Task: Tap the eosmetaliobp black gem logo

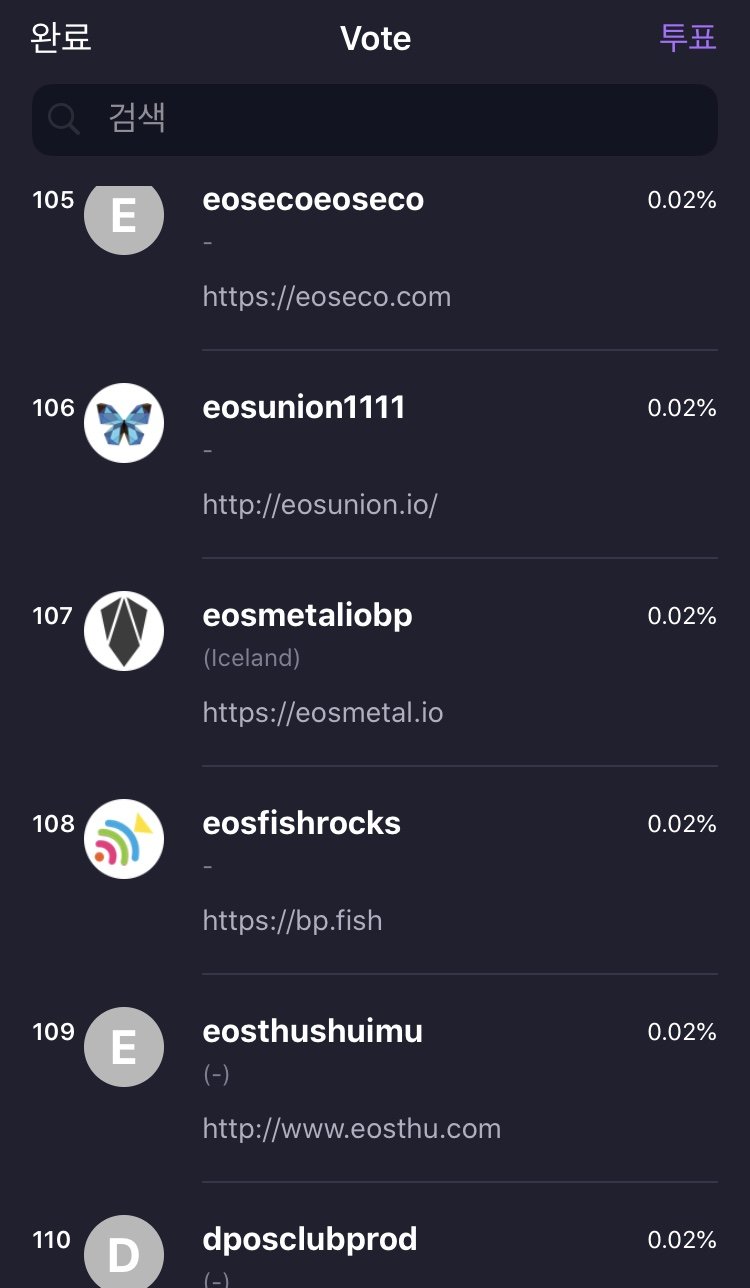Action: point(124,631)
